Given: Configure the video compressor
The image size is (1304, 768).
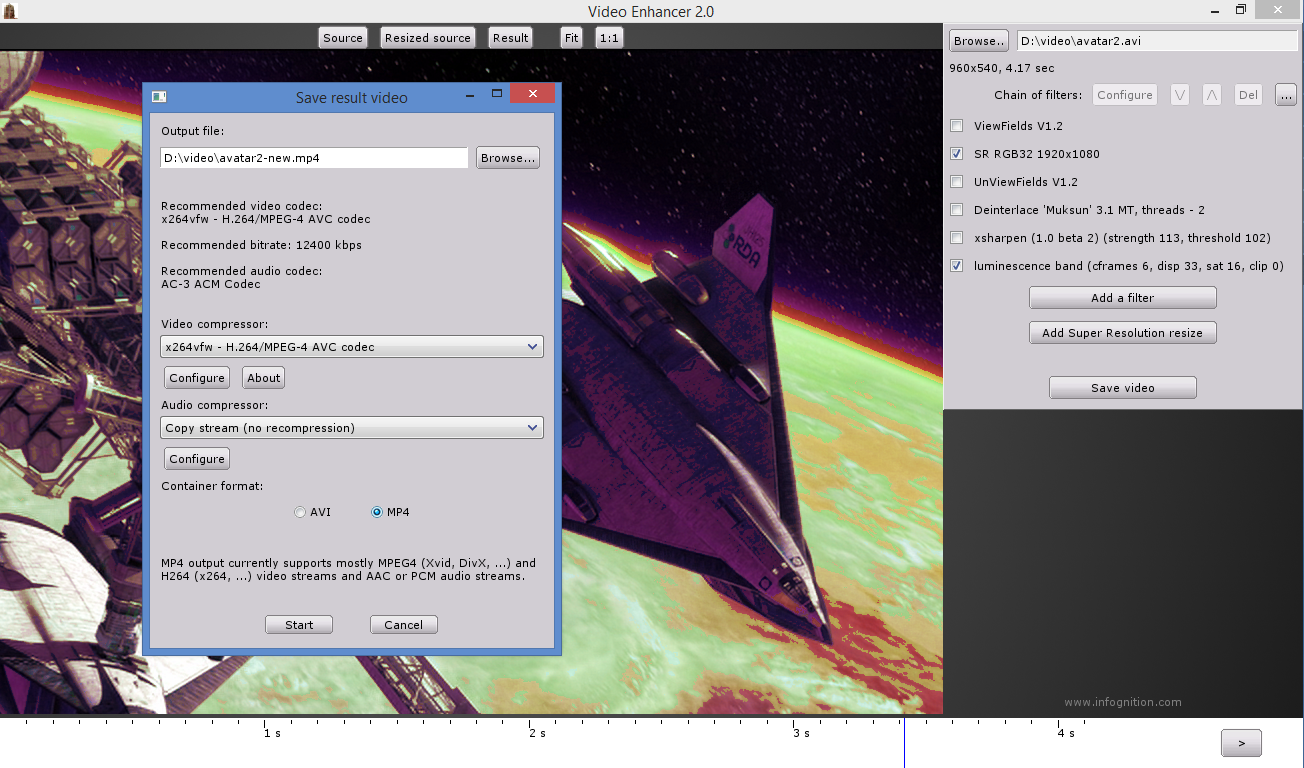Looking at the screenshot, I should (x=197, y=378).
